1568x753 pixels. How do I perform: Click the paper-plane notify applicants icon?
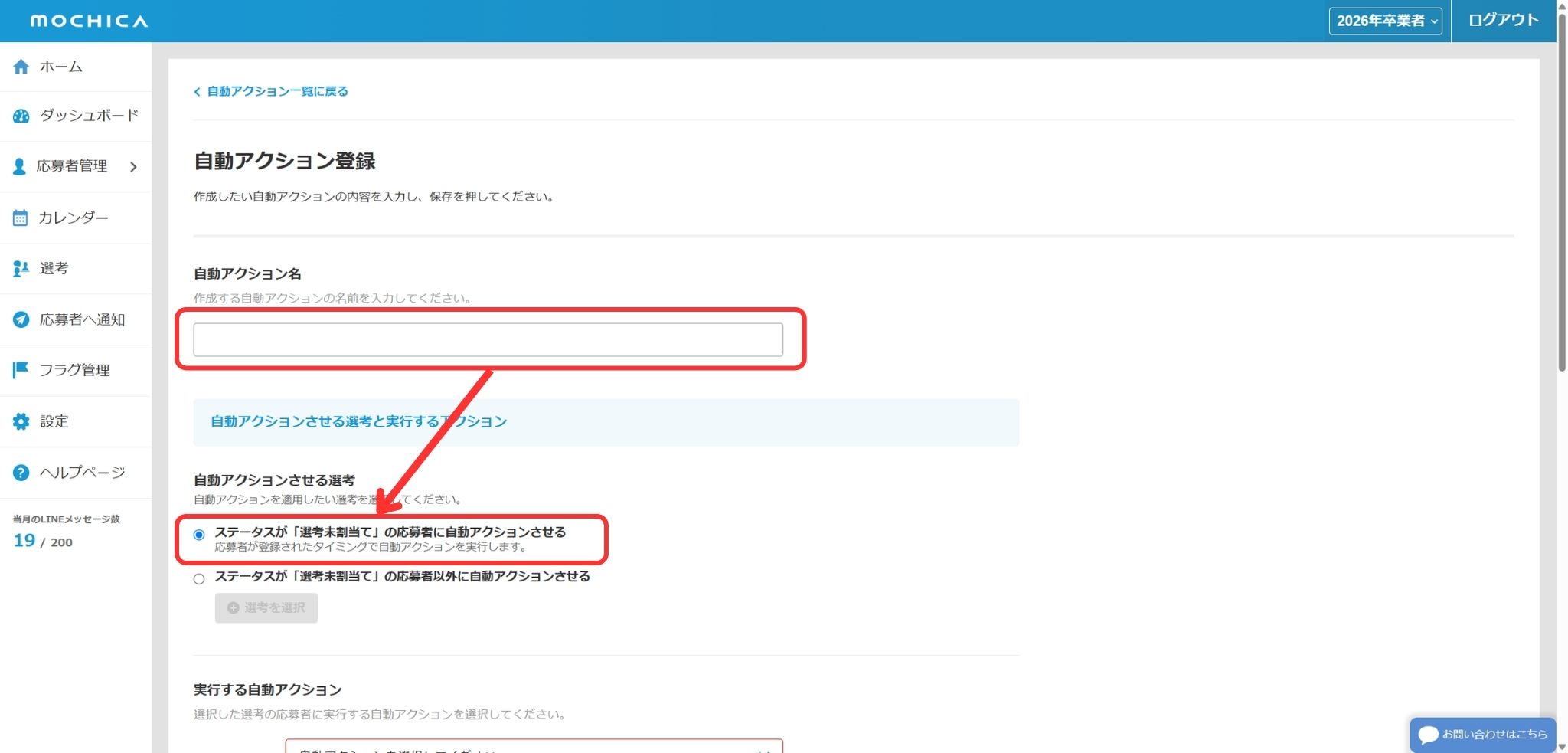(21, 320)
